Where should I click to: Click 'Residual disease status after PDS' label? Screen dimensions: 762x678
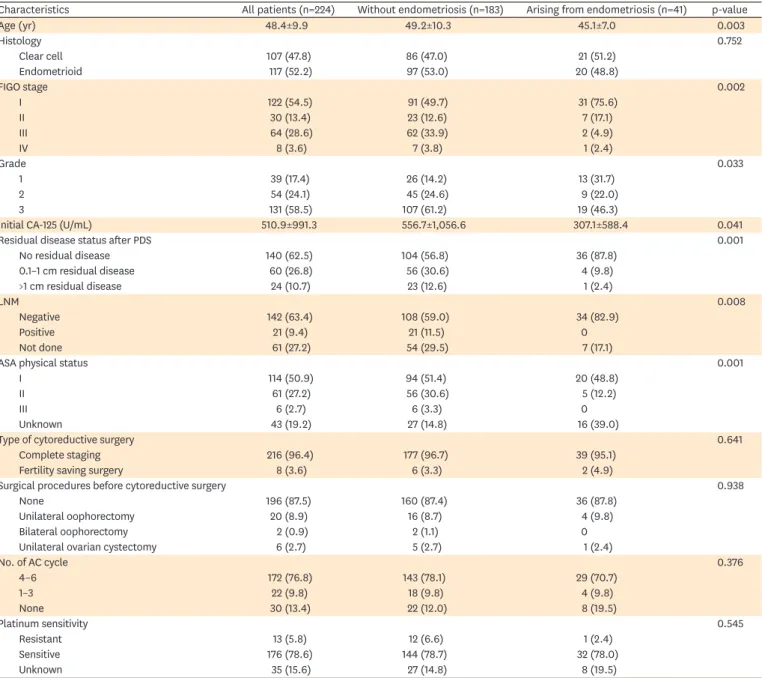coord(75,240)
